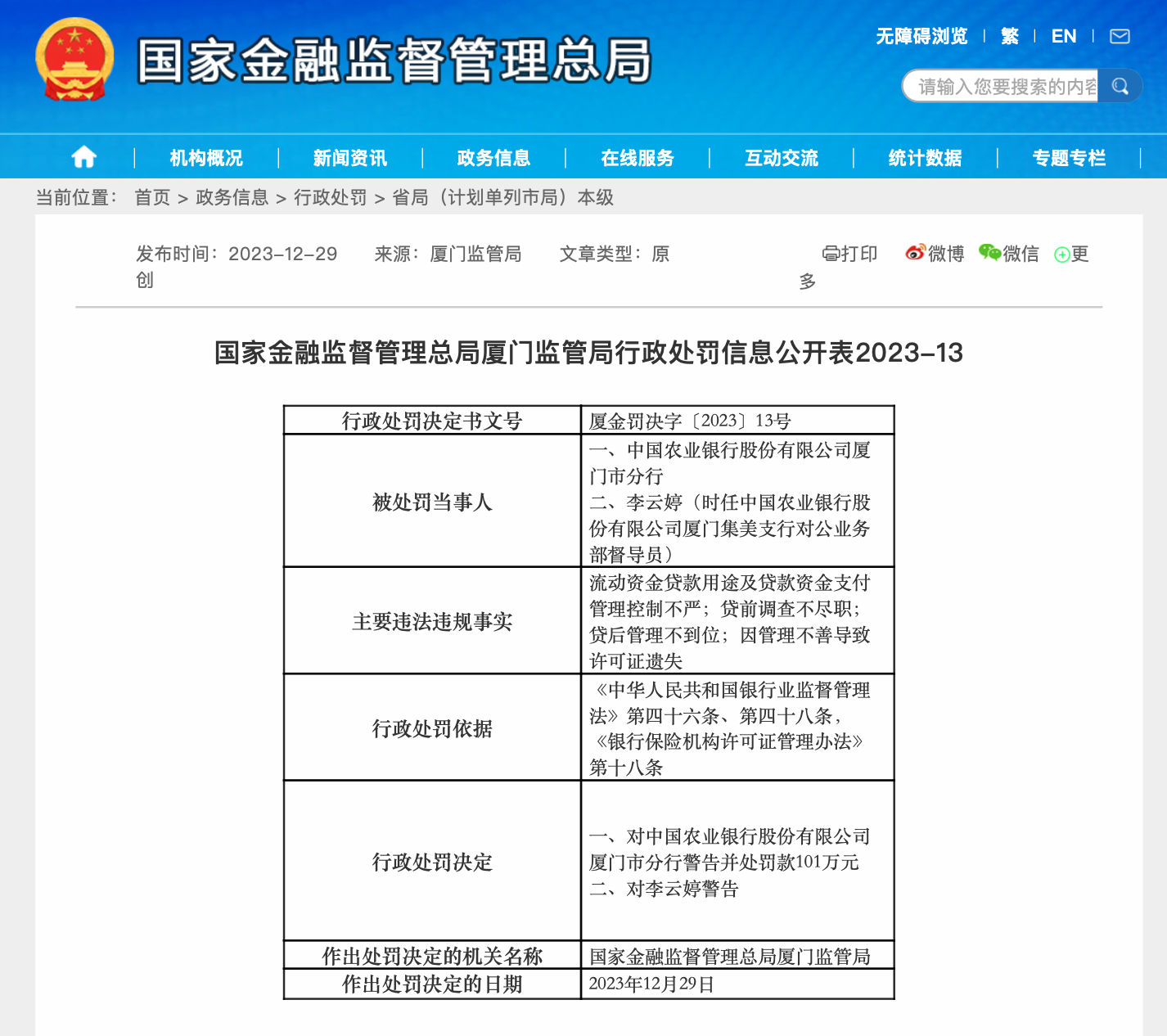Click the publish date 2023-12-29

click(283, 254)
